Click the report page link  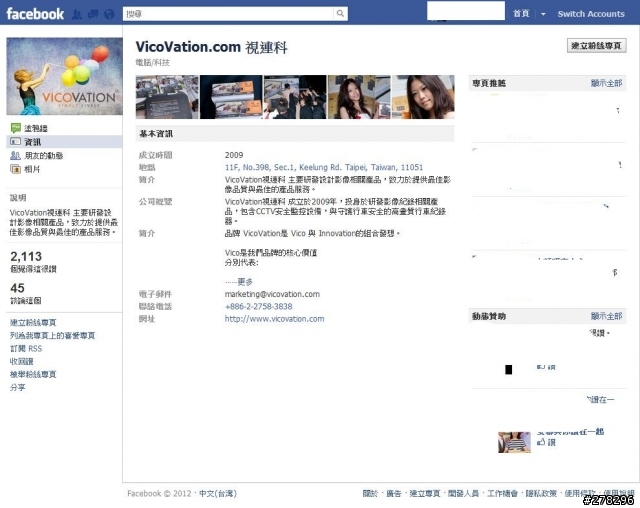coord(33,374)
